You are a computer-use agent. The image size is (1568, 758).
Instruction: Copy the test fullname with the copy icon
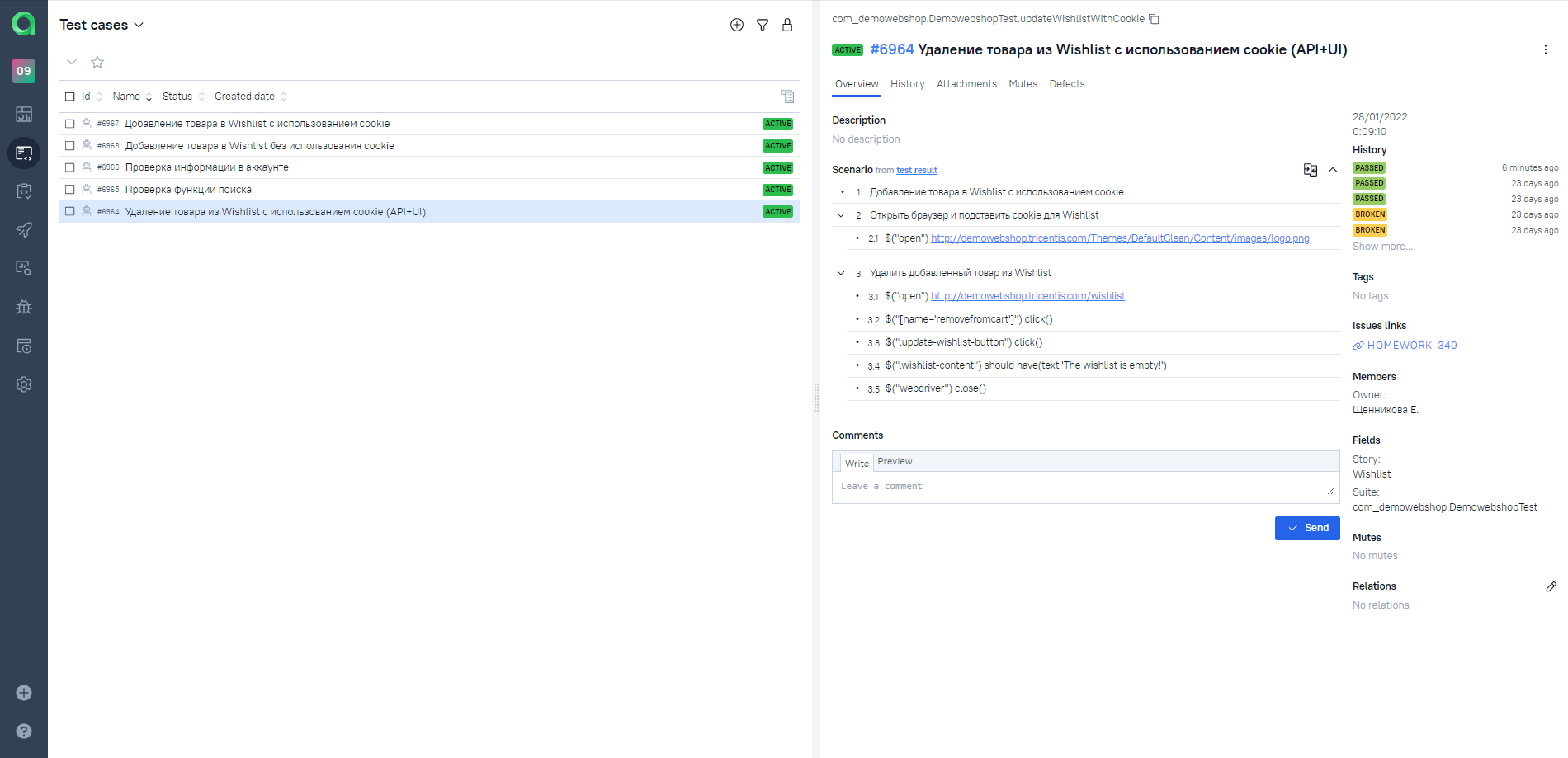(x=1153, y=18)
